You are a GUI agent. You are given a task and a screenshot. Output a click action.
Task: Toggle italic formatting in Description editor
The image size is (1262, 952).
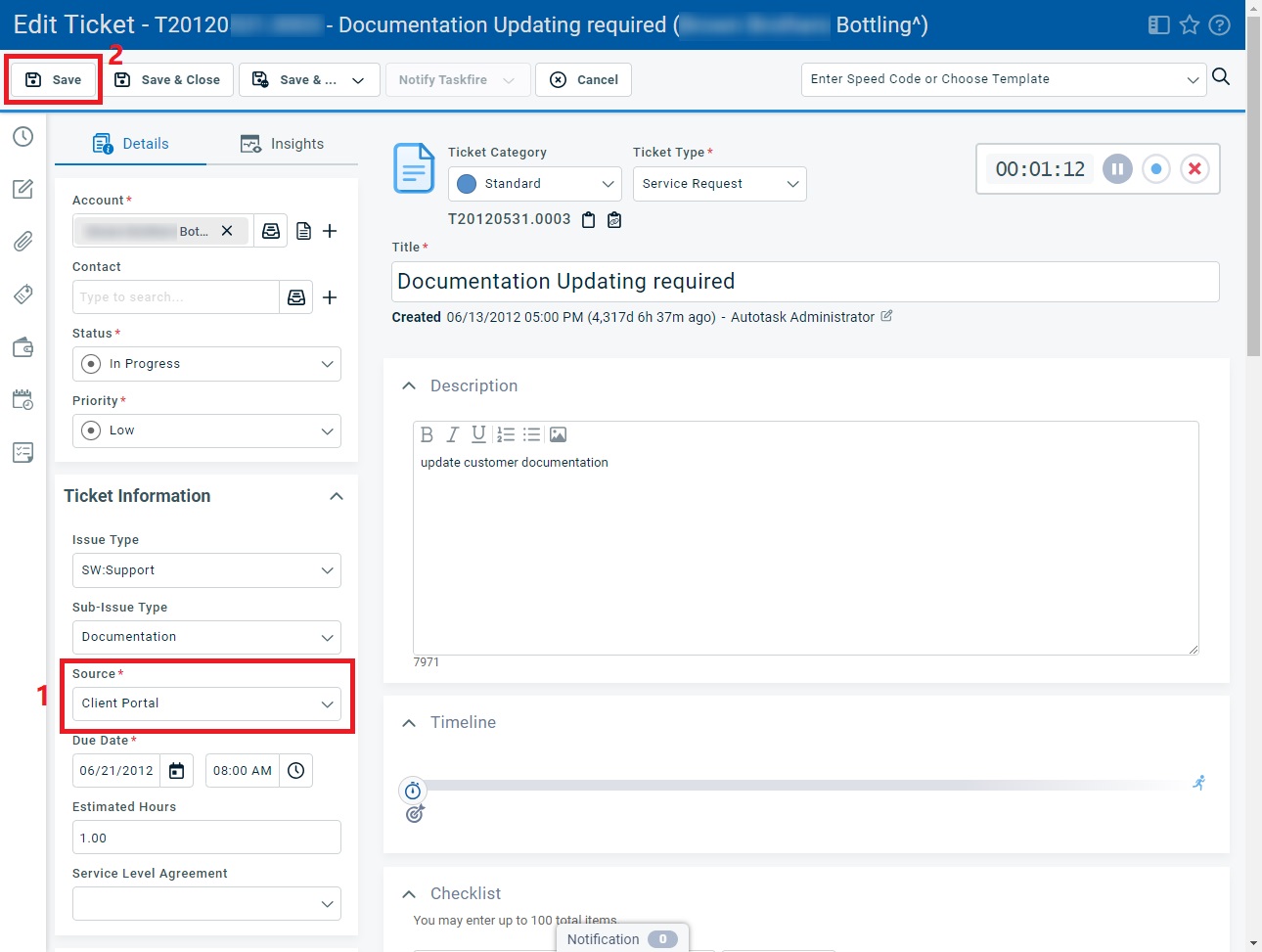(452, 434)
